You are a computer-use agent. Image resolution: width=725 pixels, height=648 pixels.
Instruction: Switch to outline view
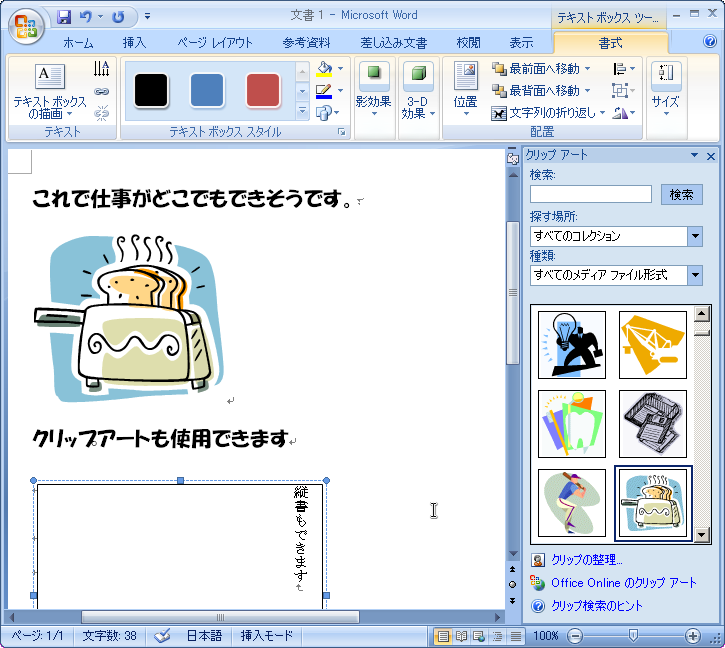click(498, 636)
